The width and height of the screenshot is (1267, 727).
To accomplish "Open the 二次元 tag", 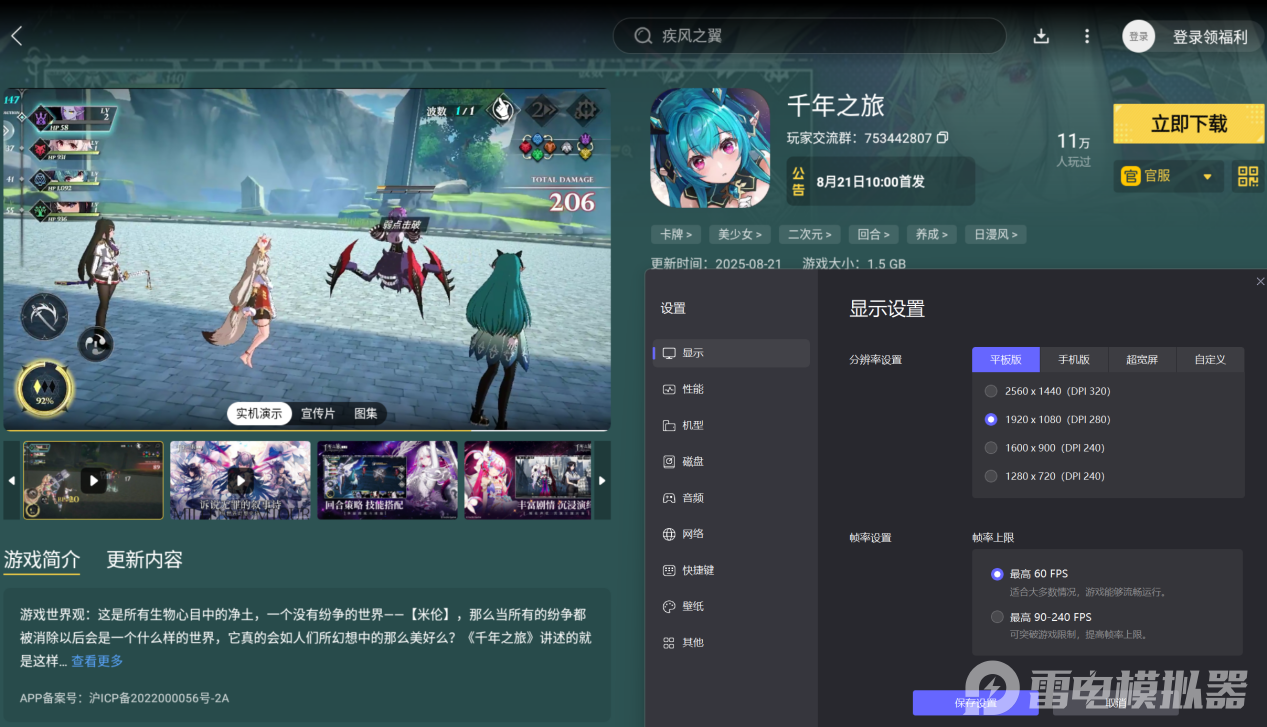I will coord(810,234).
